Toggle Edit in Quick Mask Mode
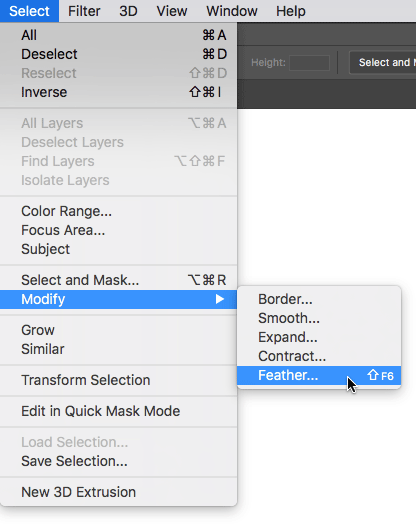 [x=118, y=411]
